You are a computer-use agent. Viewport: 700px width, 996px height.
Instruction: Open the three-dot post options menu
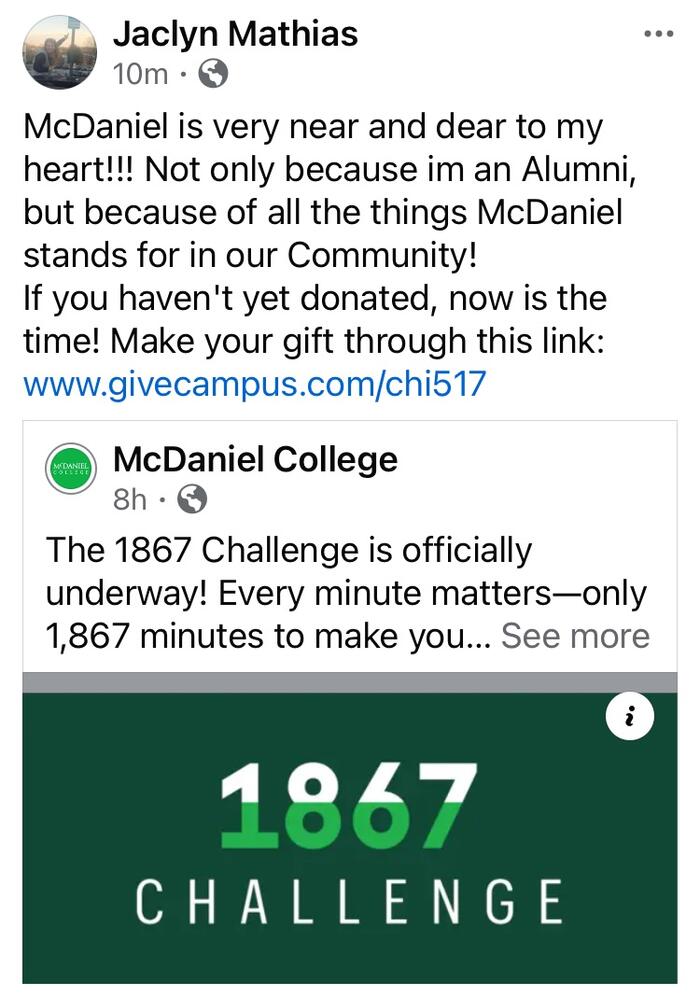pos(659,34)
